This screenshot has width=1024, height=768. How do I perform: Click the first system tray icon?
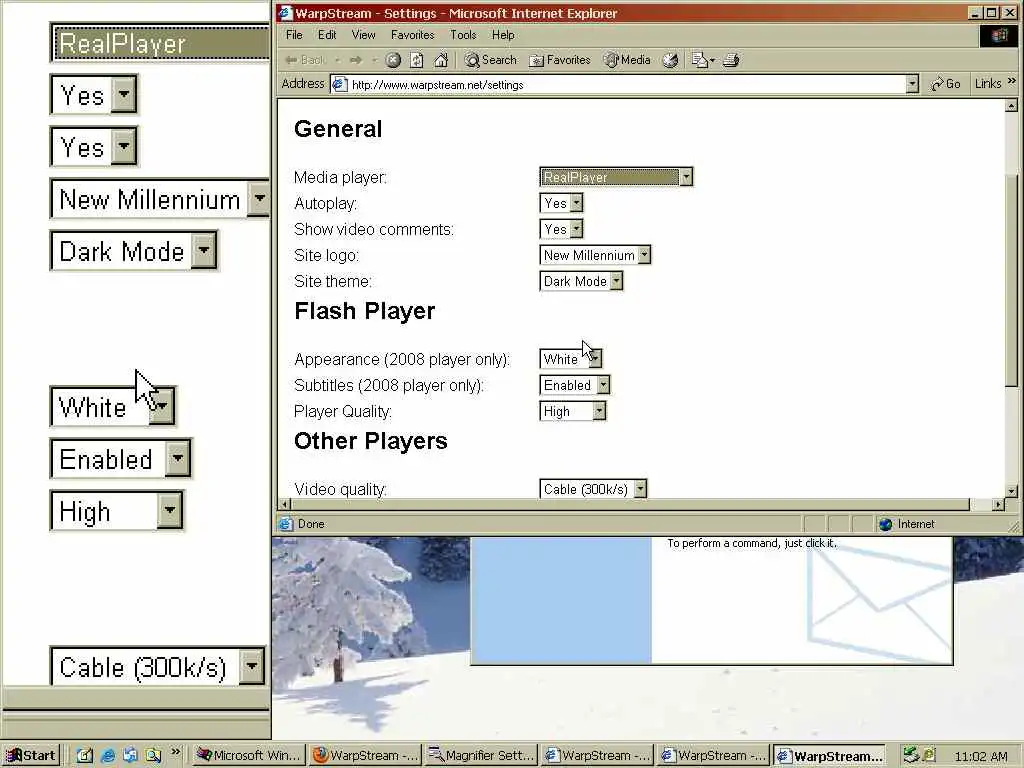pos(910,756)
